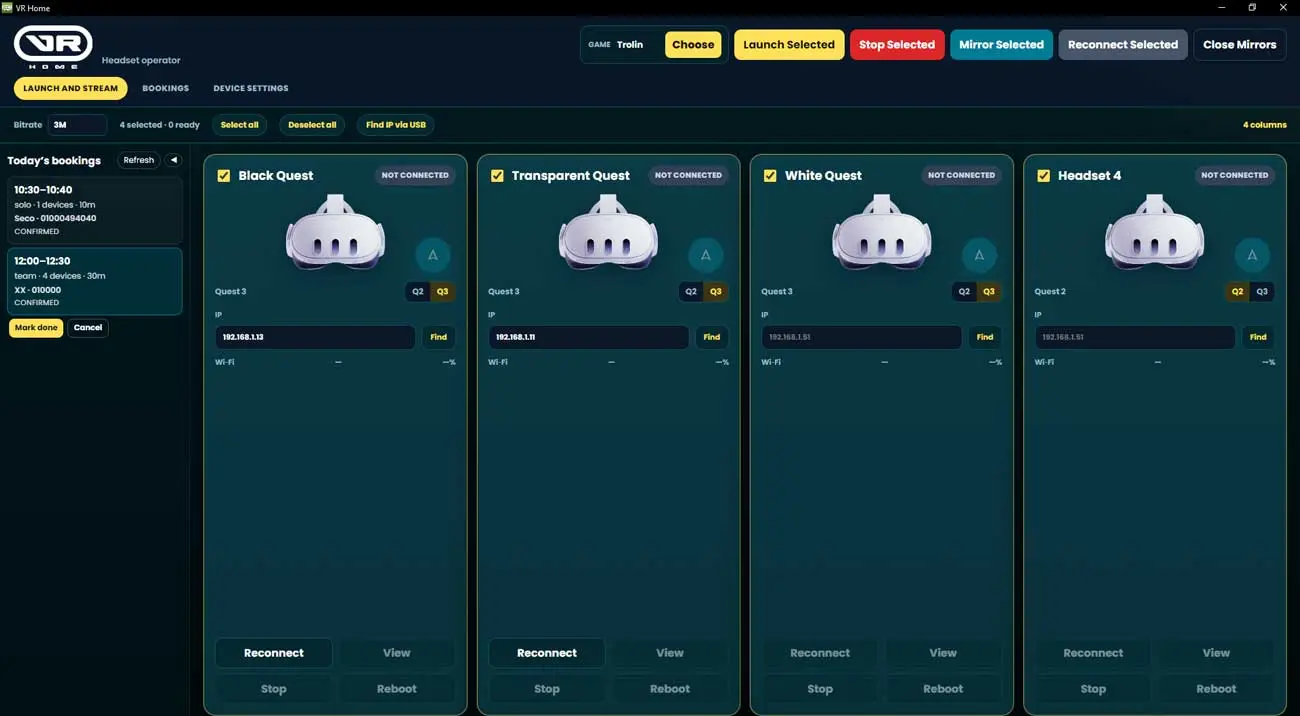
Task: Switch to the Device Settings tab
Action: click(251, 88)
